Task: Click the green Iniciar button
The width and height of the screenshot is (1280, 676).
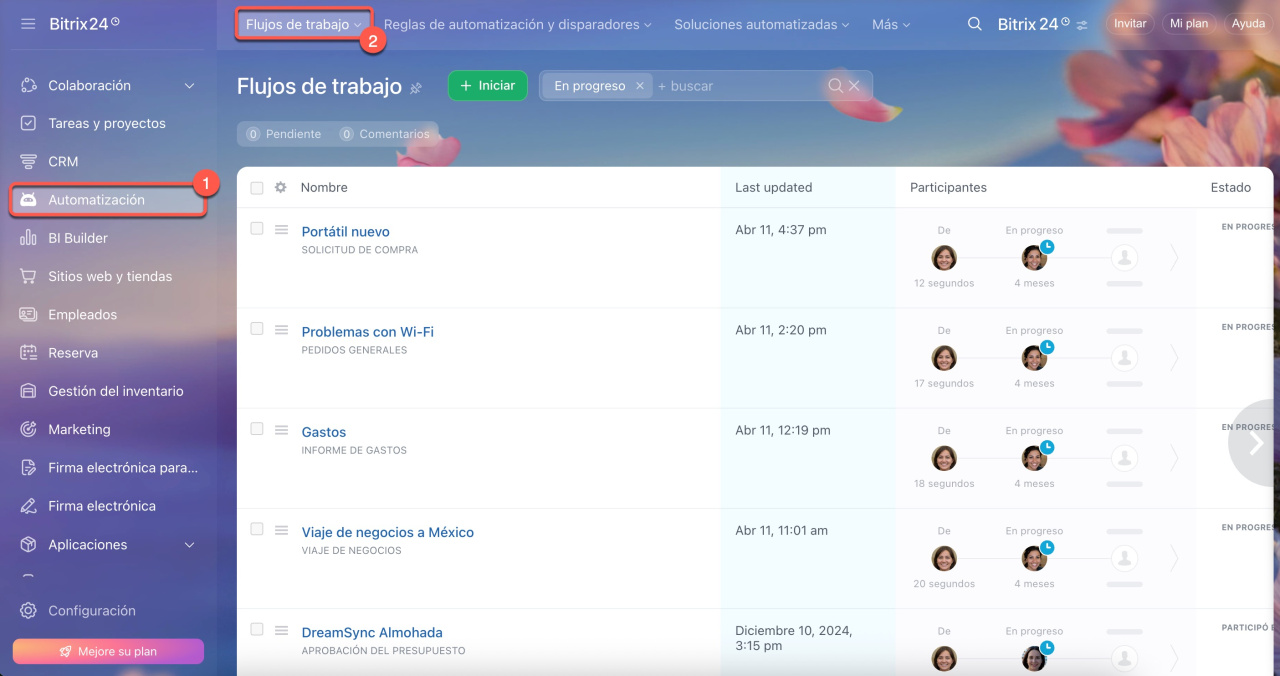Action: click(x=488, y=85)
